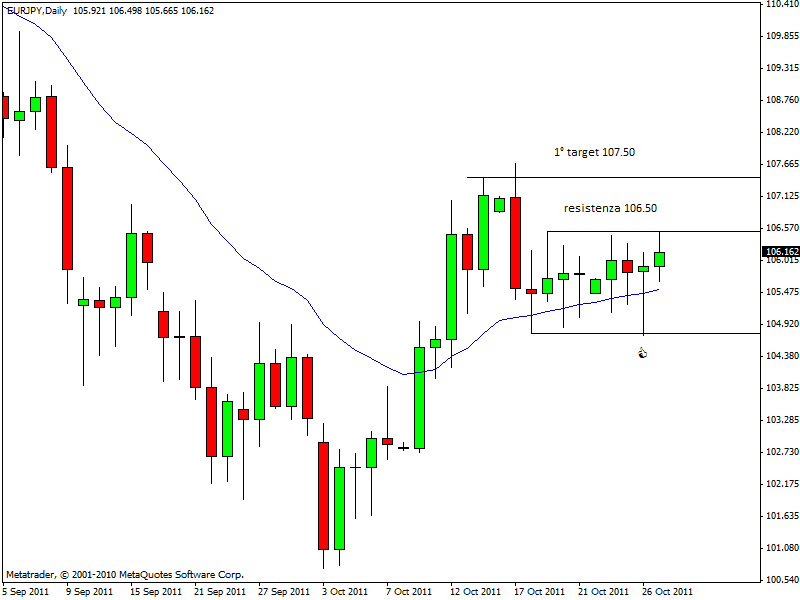This screenshot has width=800, height=600.
Task: Click the 100.540 price scale label
Action: 780,580
